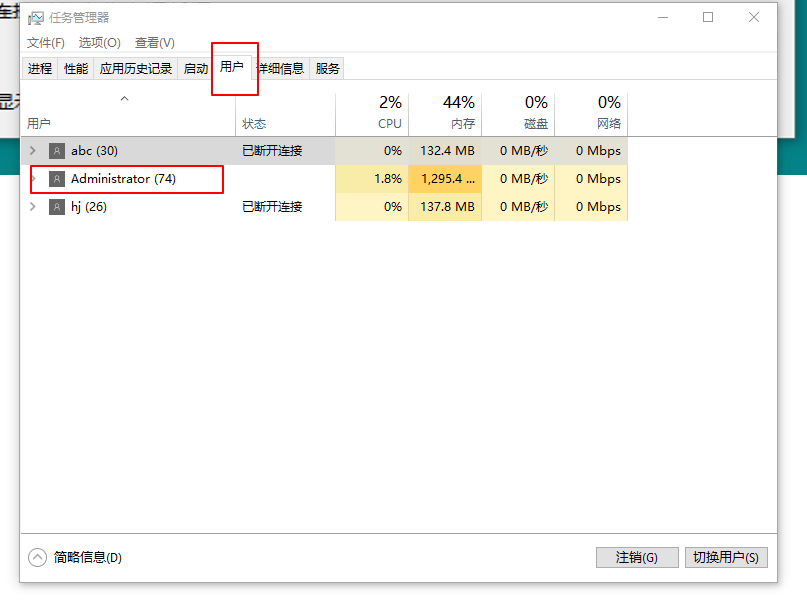Switch to the 服务 tab
The image size is (807, 605).
click(x=327, y=68)
